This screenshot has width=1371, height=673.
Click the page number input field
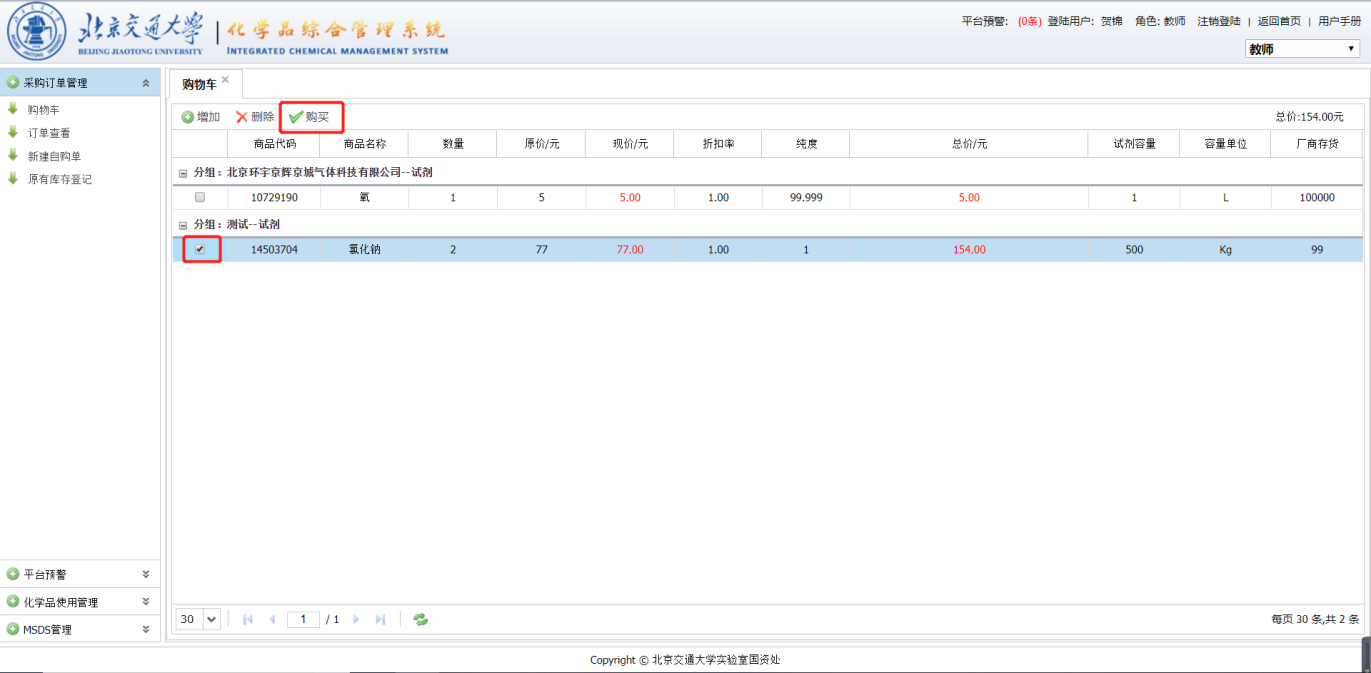tap(303, 620)
